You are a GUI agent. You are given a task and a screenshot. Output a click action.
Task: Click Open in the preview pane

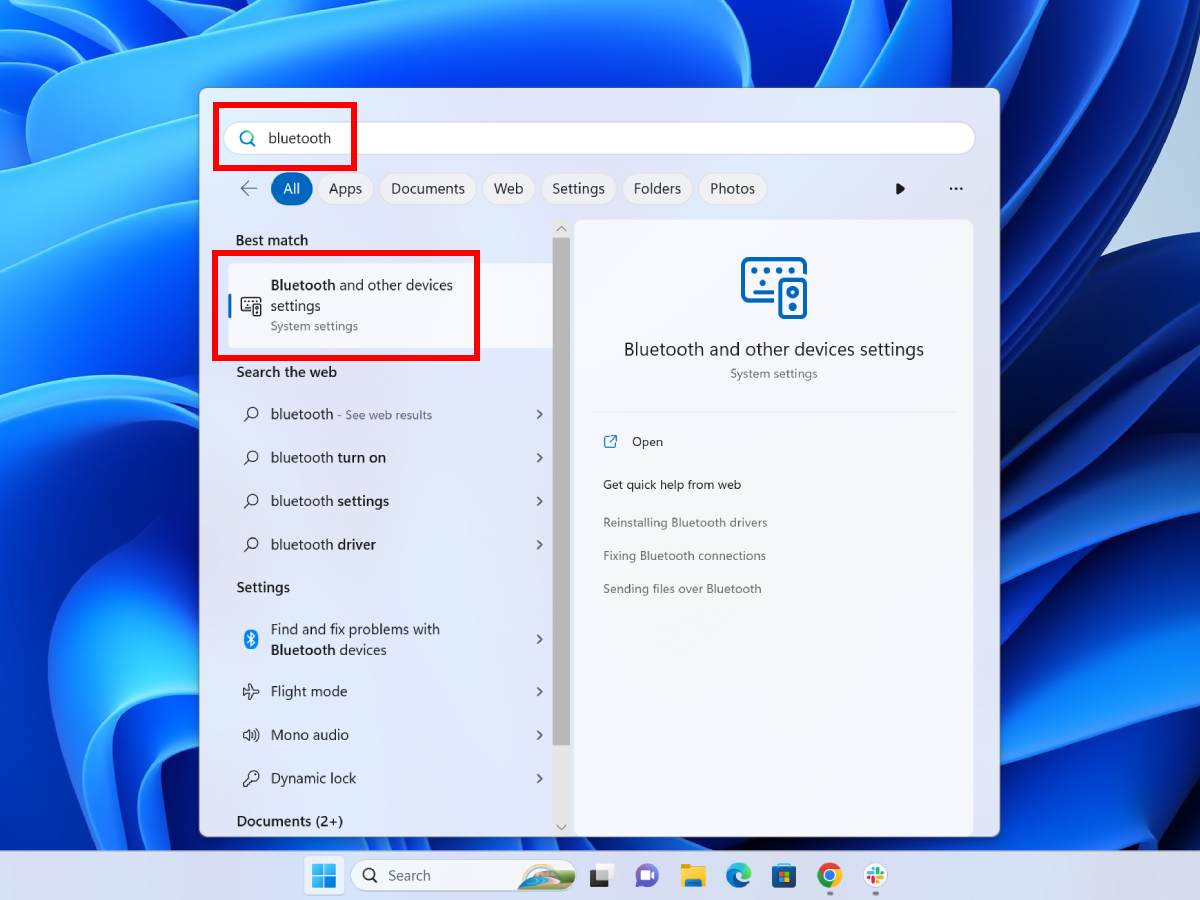click(x=647, y=442)
